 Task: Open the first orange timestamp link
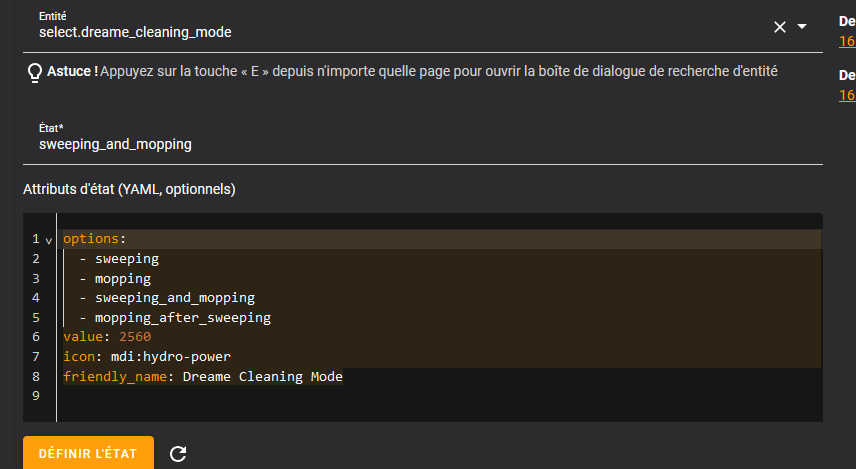pos(847,41)
